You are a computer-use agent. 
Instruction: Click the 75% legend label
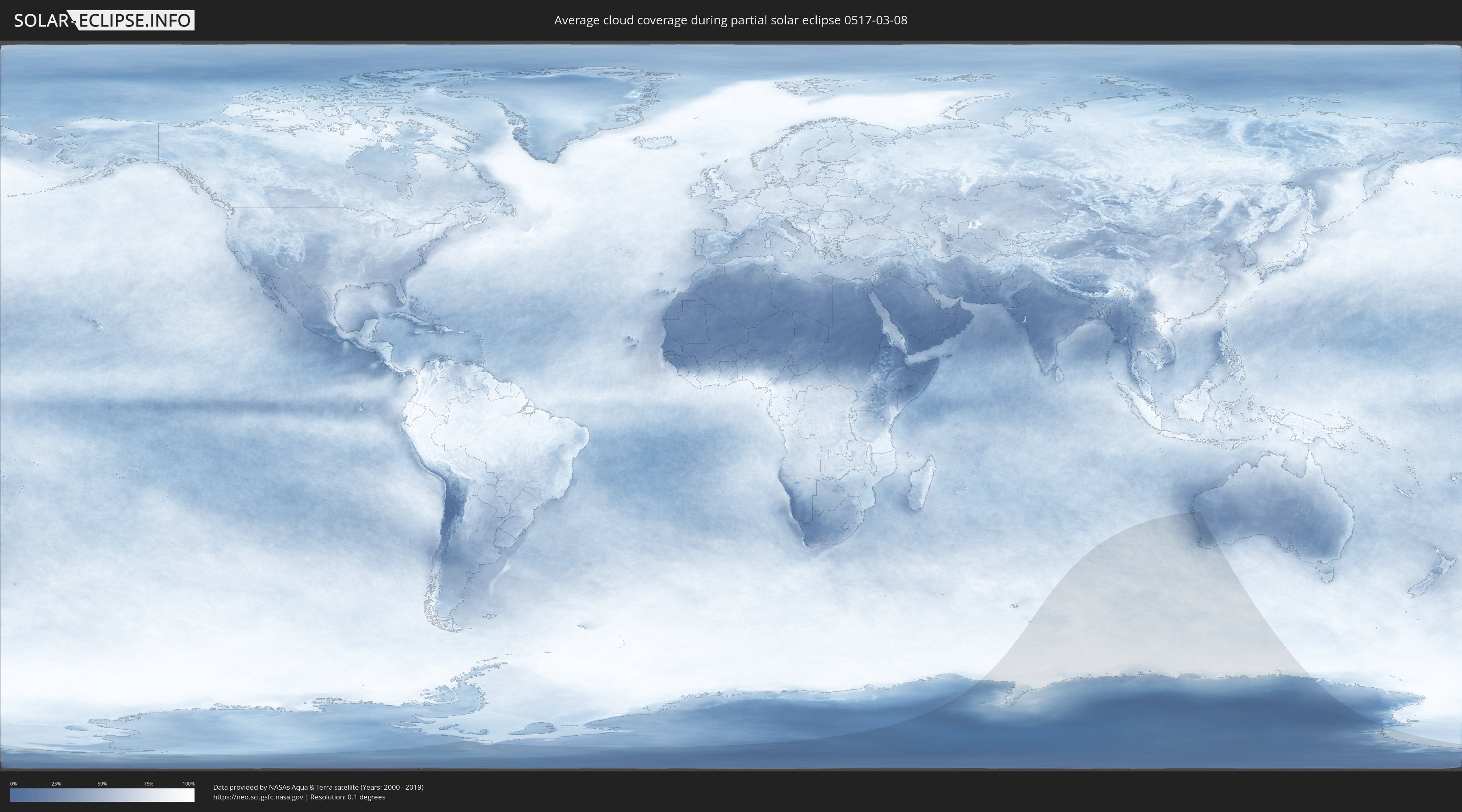click(x=148, y=784)
